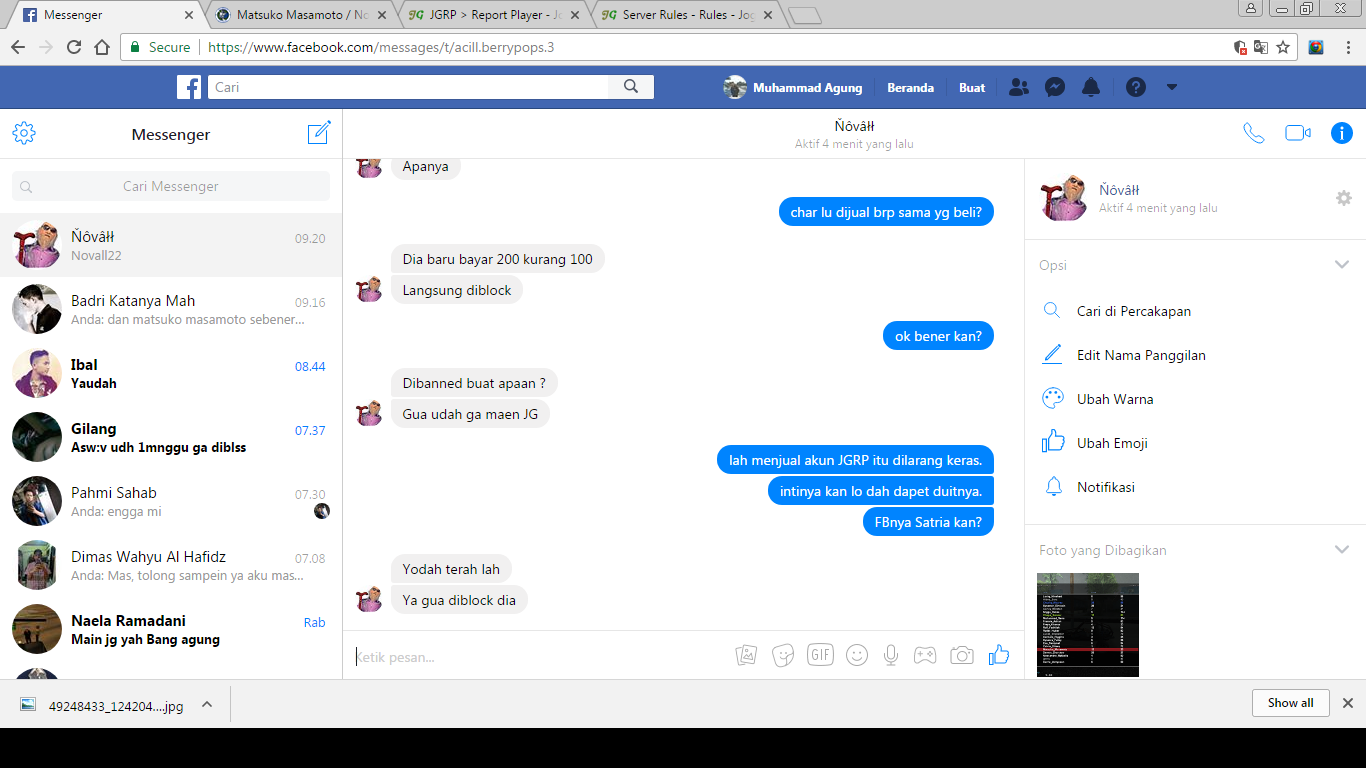Click the Facebook search magnifier button

click(x=631, y=87)
